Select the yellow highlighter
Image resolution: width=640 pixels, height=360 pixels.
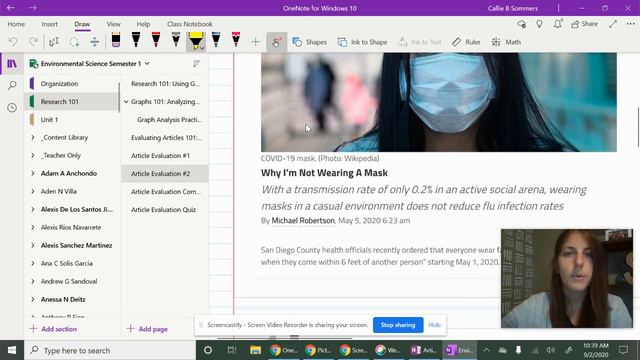click(196, 40)
